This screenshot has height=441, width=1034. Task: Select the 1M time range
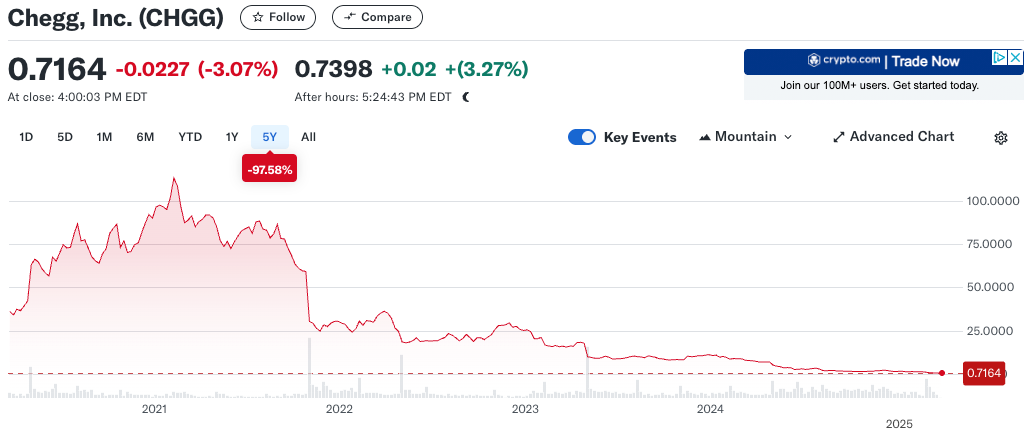point(104,137)
